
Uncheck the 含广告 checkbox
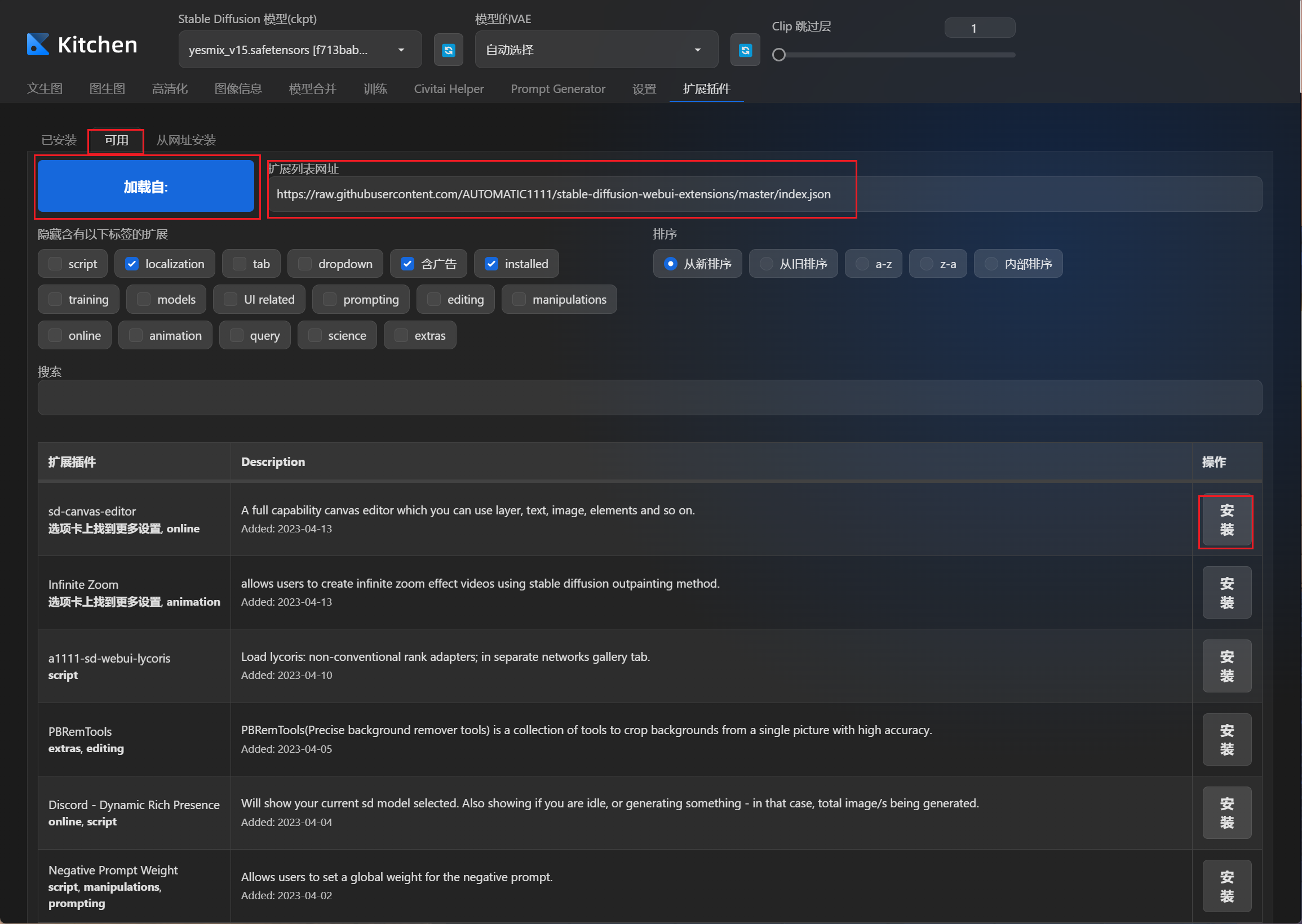[x=408, y=264]
